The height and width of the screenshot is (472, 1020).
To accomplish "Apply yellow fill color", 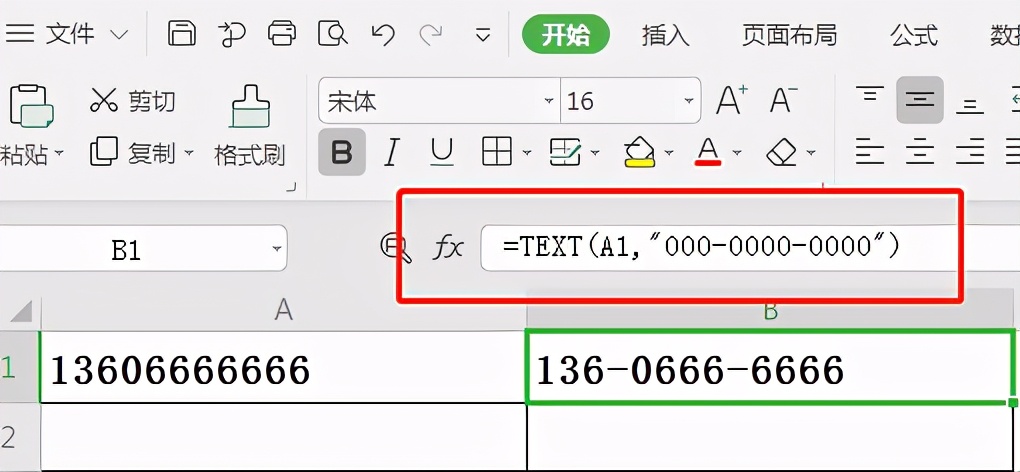I will [x=639, y=152].
